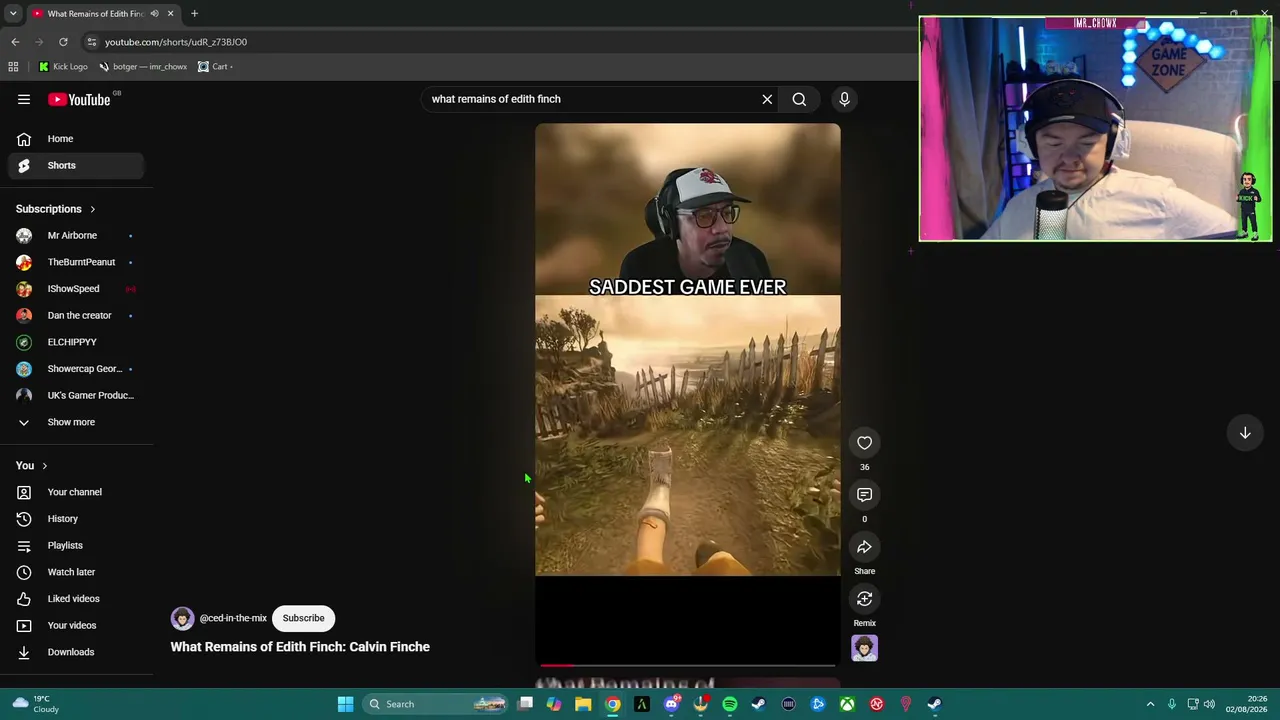Open a new Chrome tab
The height and width of the screenshot is (720, 1280).
(x=194, y=14)
